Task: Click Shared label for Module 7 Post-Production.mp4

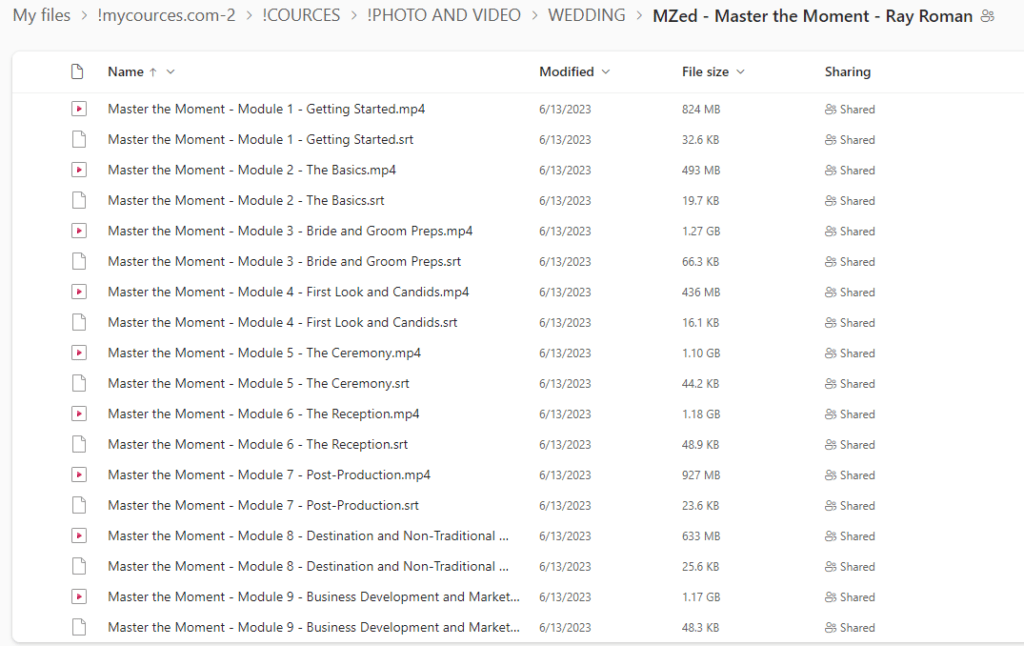Action: click(857, 475)
